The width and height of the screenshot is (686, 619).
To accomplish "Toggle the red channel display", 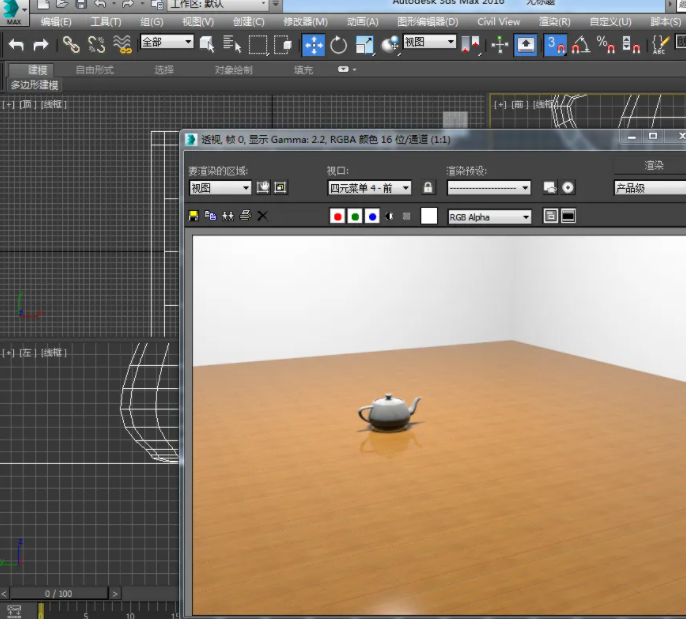I will point(337,216).
